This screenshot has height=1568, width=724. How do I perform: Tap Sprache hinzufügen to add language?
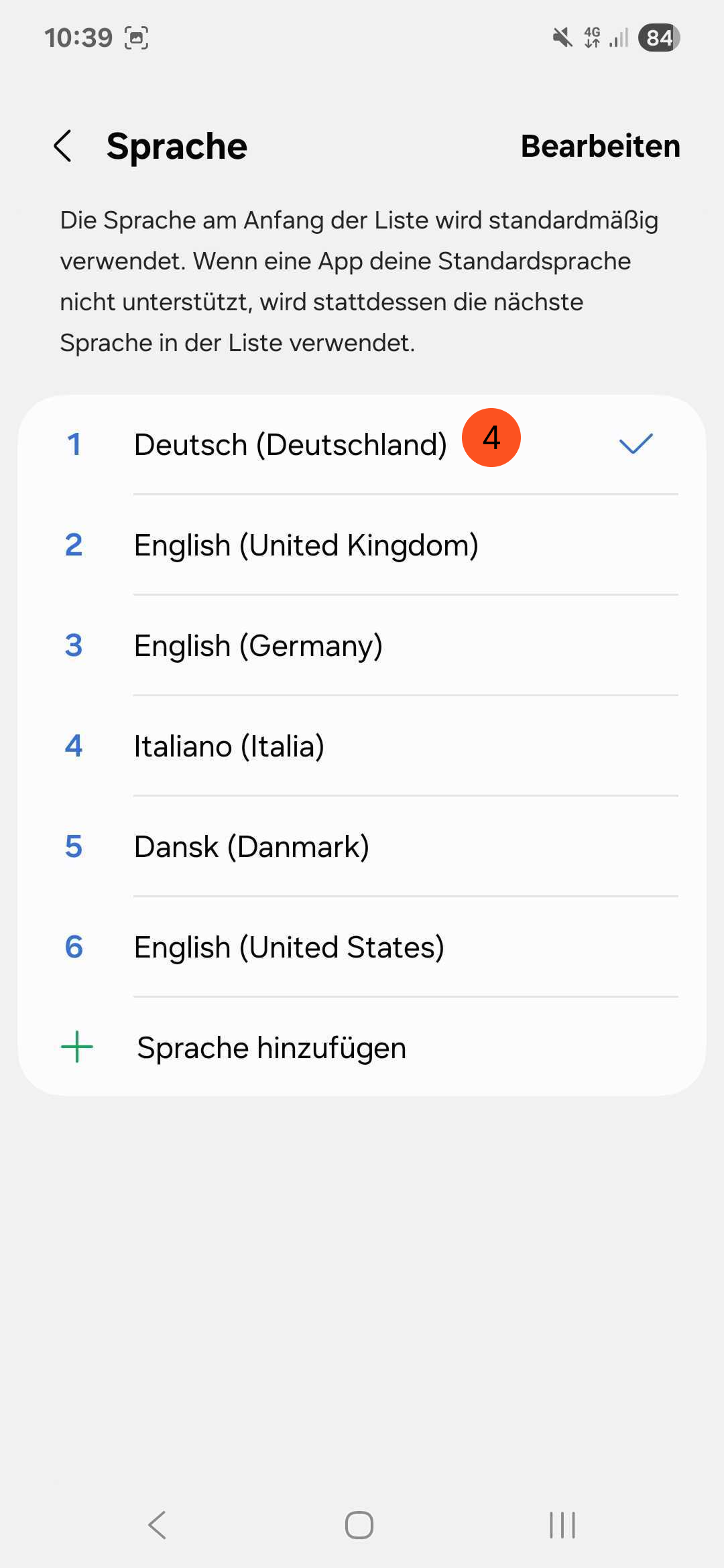coord(271,1047)
